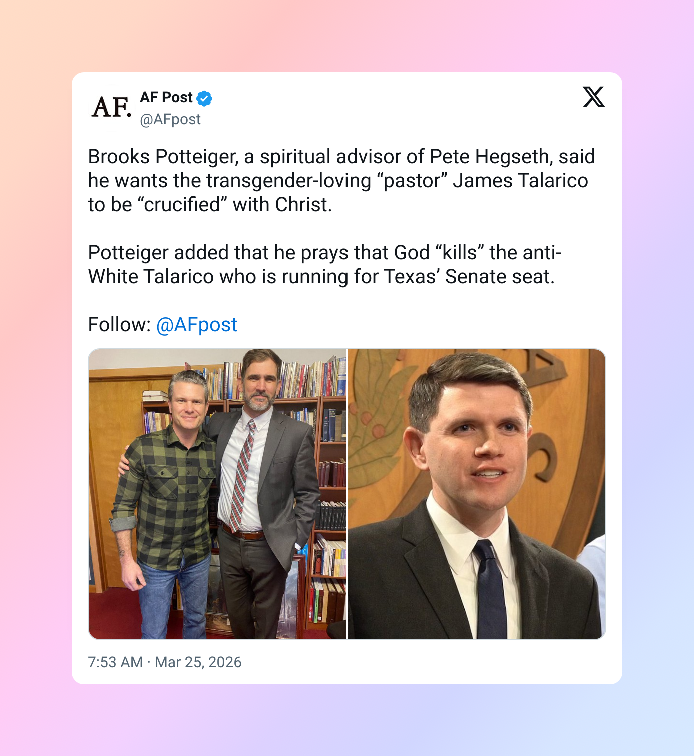Click the X logo icon

click(x=593, y=97)
